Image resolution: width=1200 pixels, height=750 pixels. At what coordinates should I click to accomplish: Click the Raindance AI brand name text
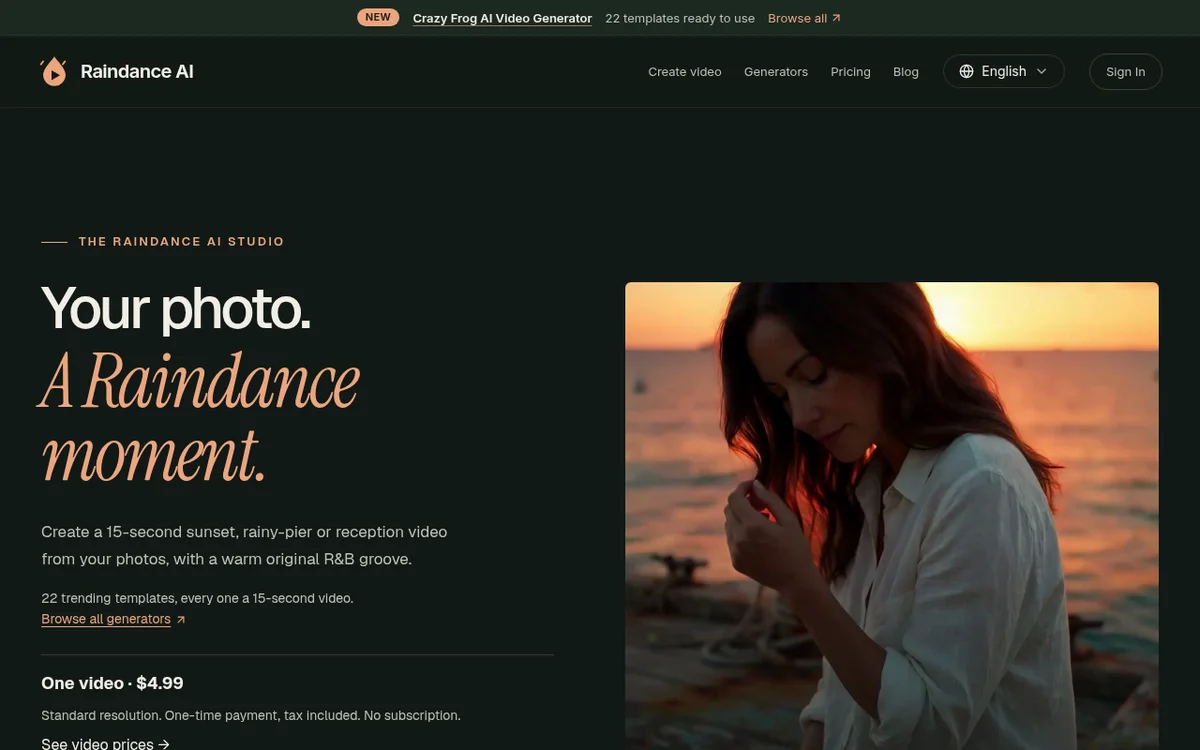click(x=137, y=71)
